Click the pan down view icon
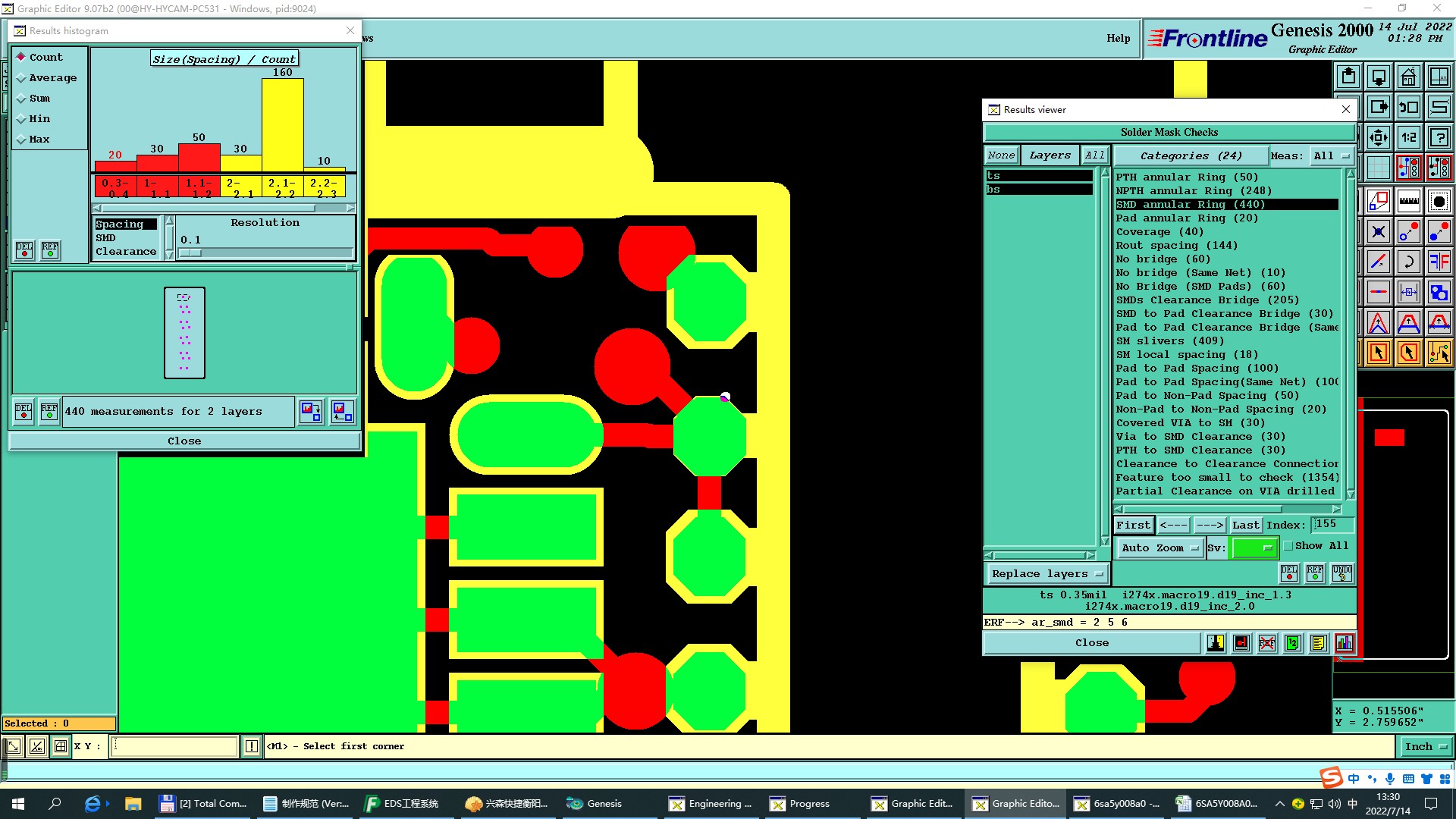The width and height of the screenshot is (1456, 819). pos(1379,77)
